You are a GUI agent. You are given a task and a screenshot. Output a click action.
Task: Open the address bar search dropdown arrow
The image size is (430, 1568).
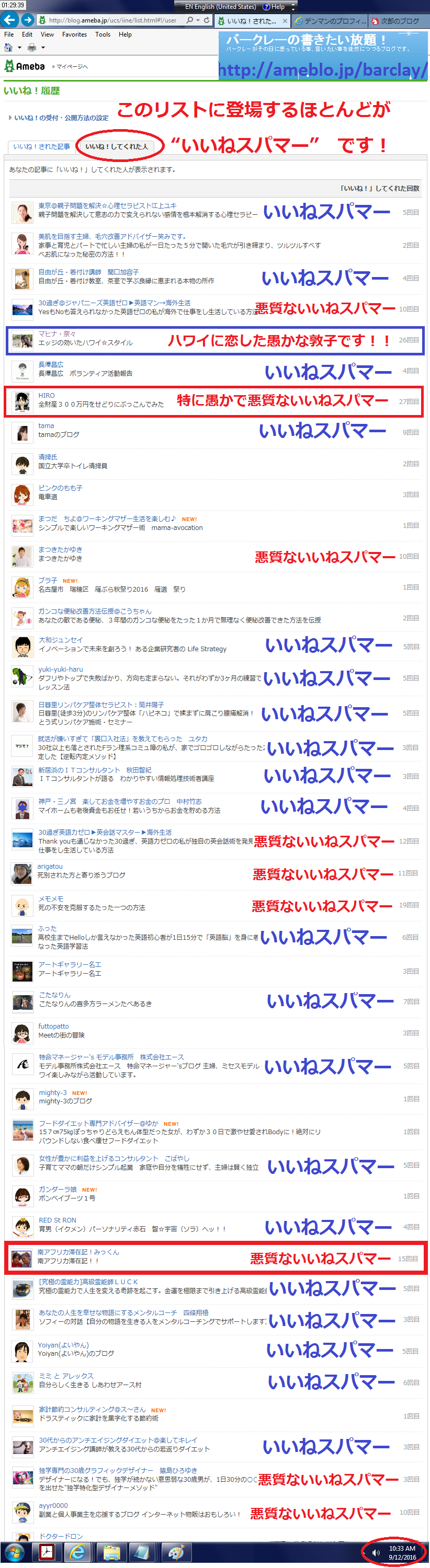coord(198,20)
